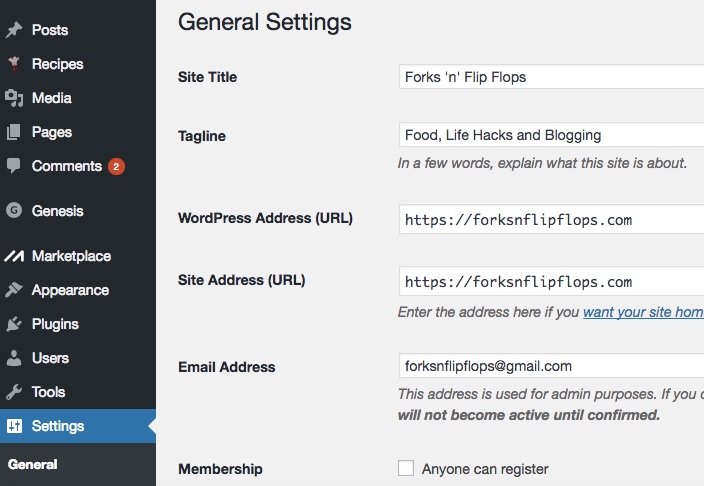Click the Plugins plug icon
The width and height of the screenshot is (704, 486).
14,324
